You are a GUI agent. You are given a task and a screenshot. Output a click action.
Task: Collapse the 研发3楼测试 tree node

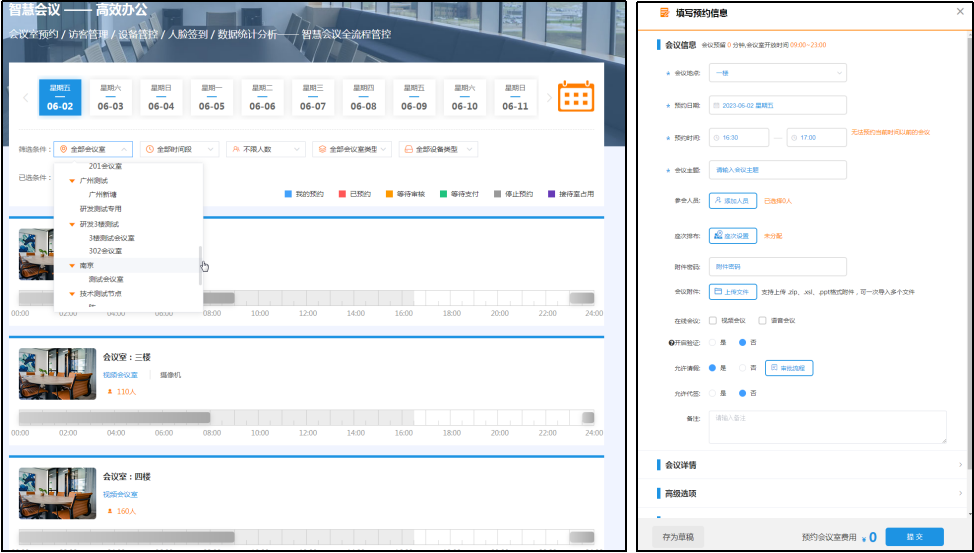point(72,224)
